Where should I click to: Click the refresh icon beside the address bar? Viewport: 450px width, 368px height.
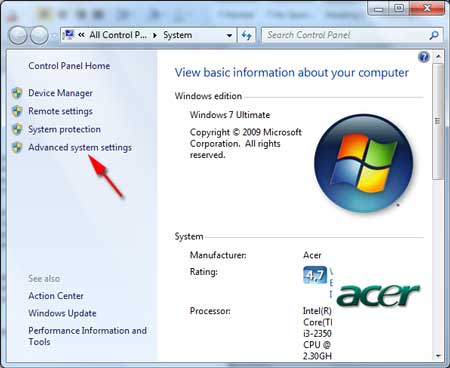(x=246, y=35)
